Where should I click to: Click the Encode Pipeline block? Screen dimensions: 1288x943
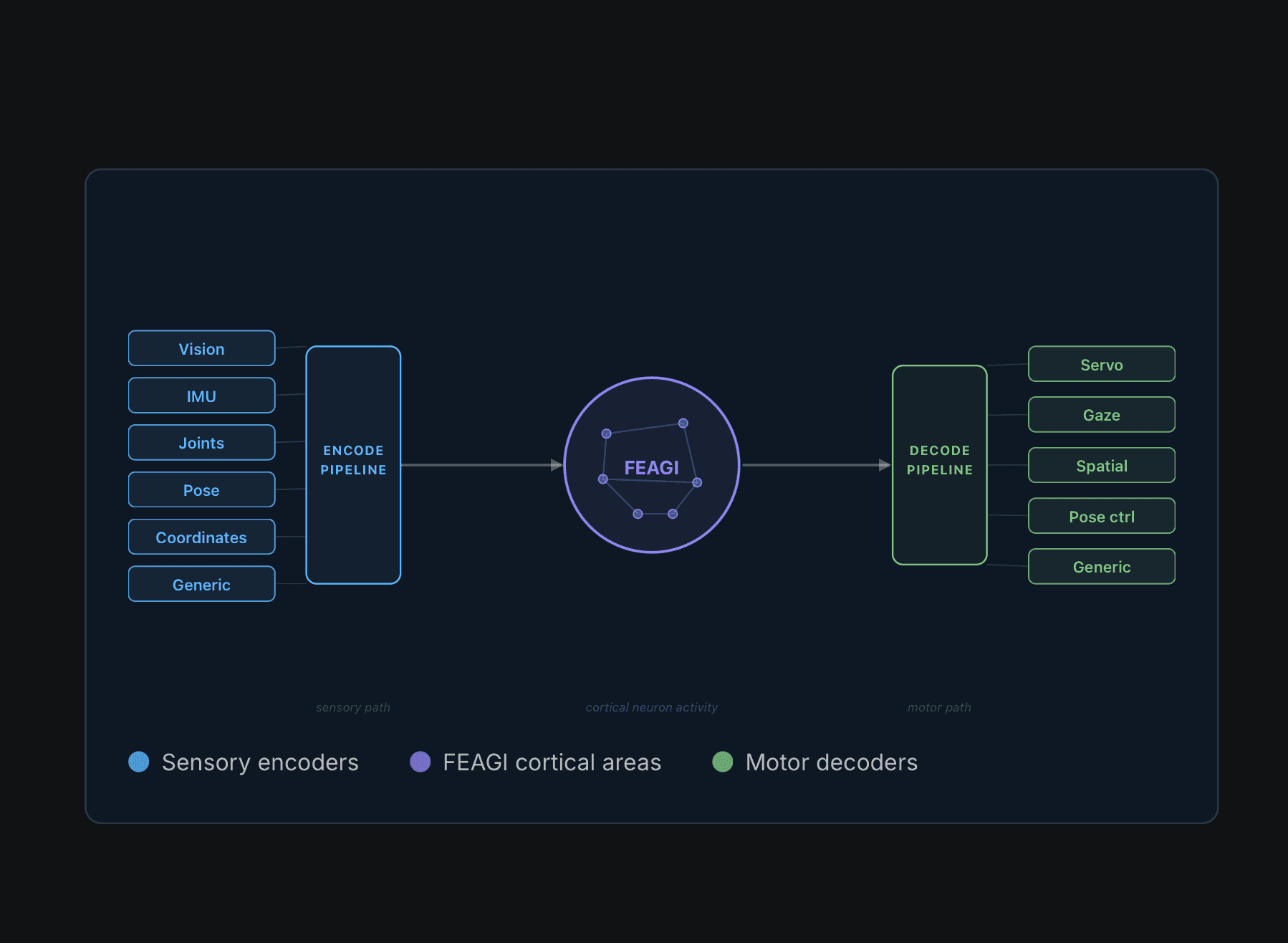pyautogui.click(x=353, y=465)
